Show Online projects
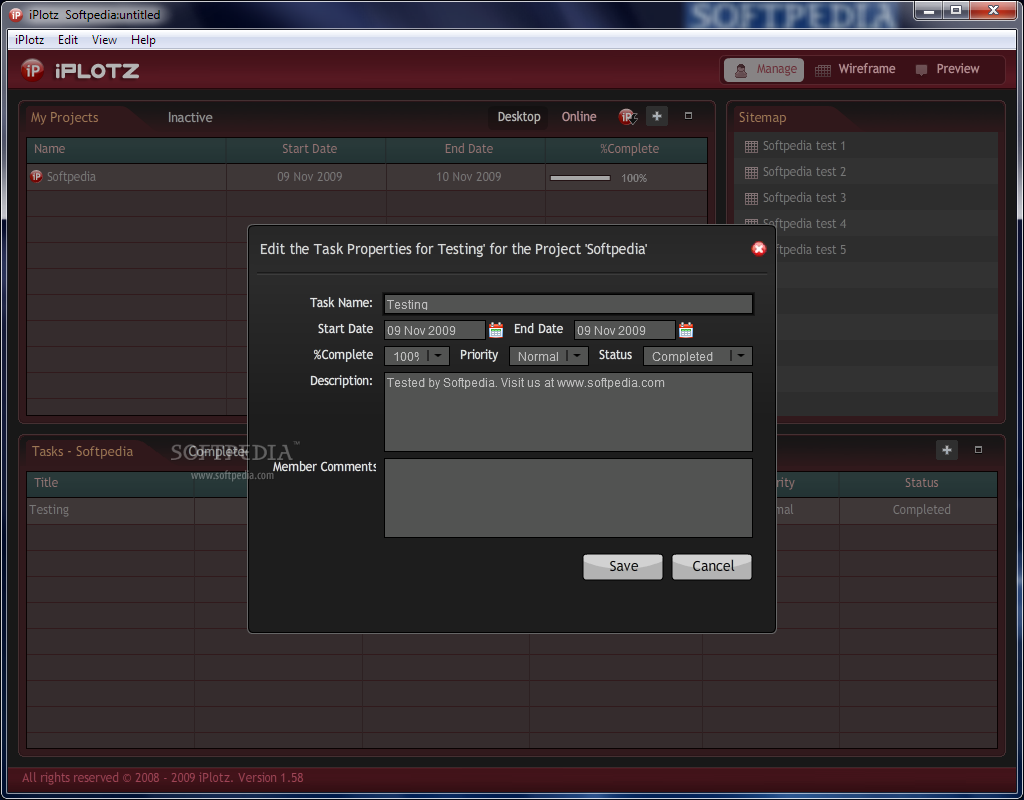 [x=579, y=117]
